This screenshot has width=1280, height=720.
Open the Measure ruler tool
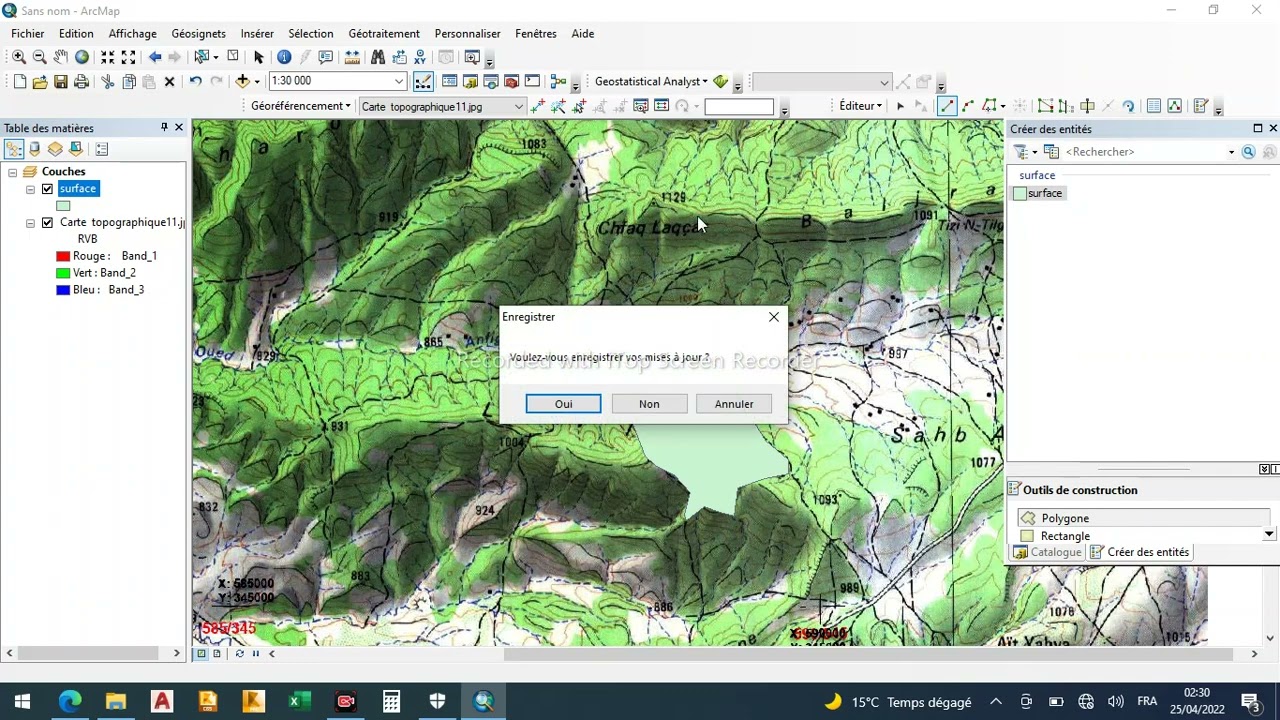352,57
